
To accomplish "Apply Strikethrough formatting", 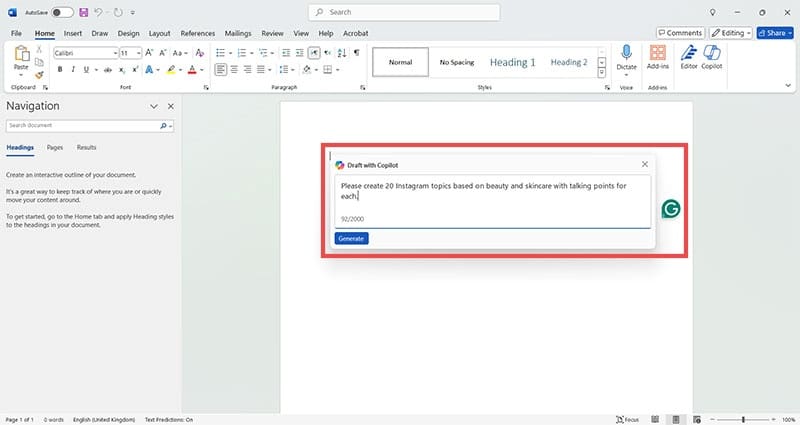I will click(108, 69).
